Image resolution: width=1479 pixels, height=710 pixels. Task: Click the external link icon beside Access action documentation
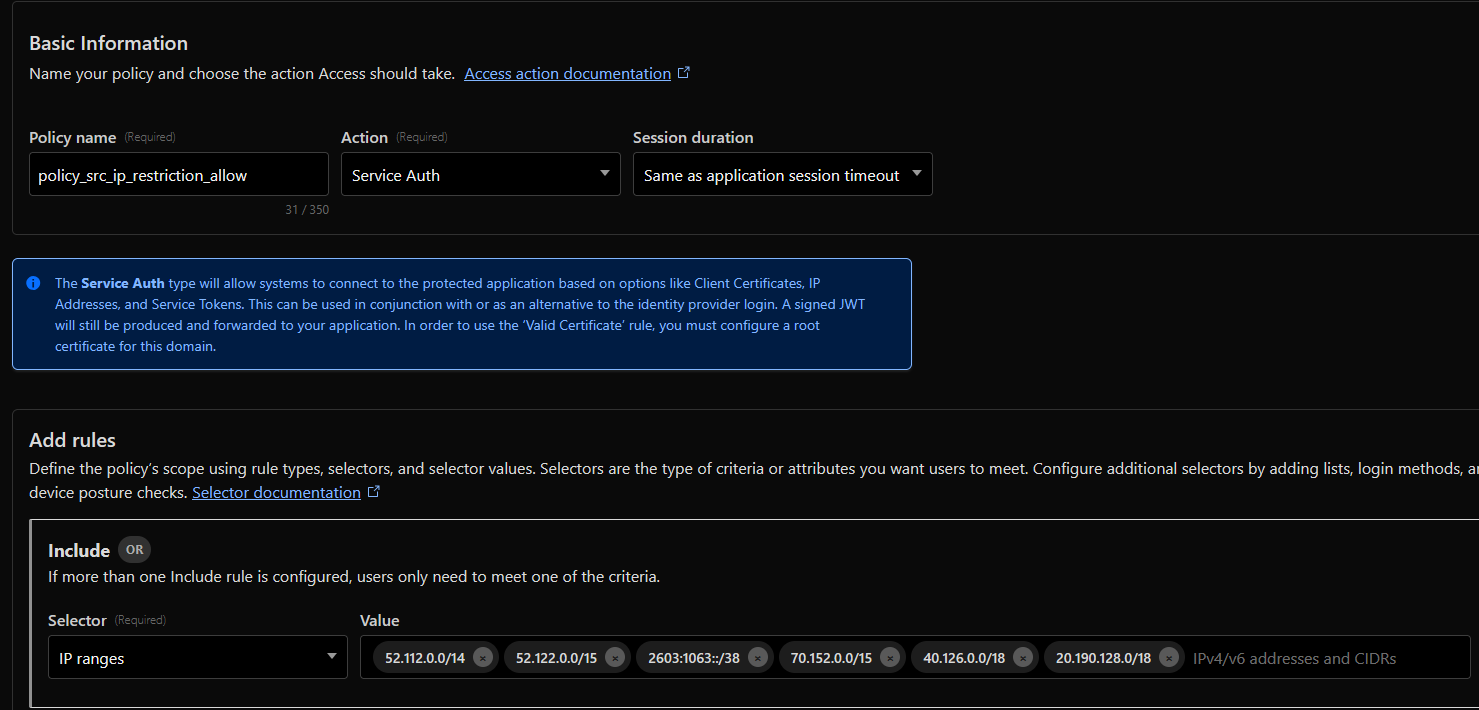(x=684, y=71)
